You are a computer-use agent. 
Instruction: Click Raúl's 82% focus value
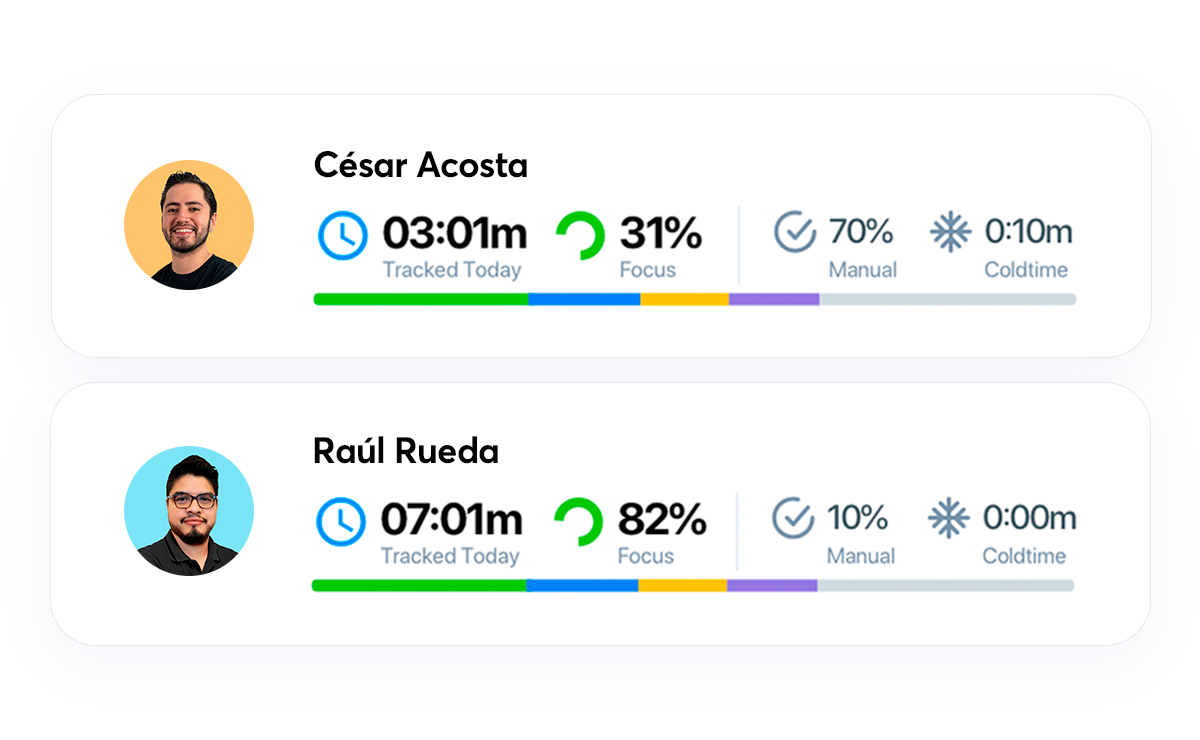point(662,519)
